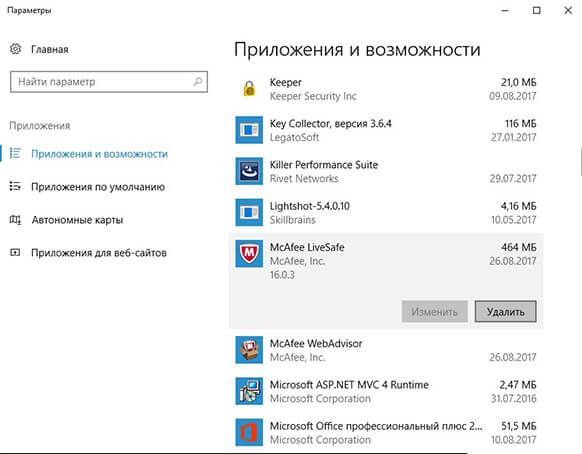The height and width of the screenshot is (454, 582).
Task: Click the 09.08.2017 install date
Action: point(513,96)
